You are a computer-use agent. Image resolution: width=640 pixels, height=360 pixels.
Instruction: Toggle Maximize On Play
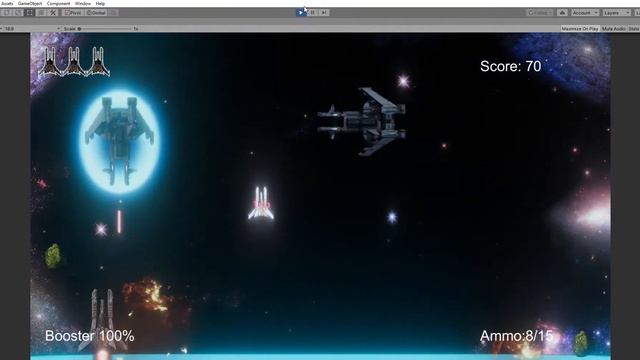(580, 29)
